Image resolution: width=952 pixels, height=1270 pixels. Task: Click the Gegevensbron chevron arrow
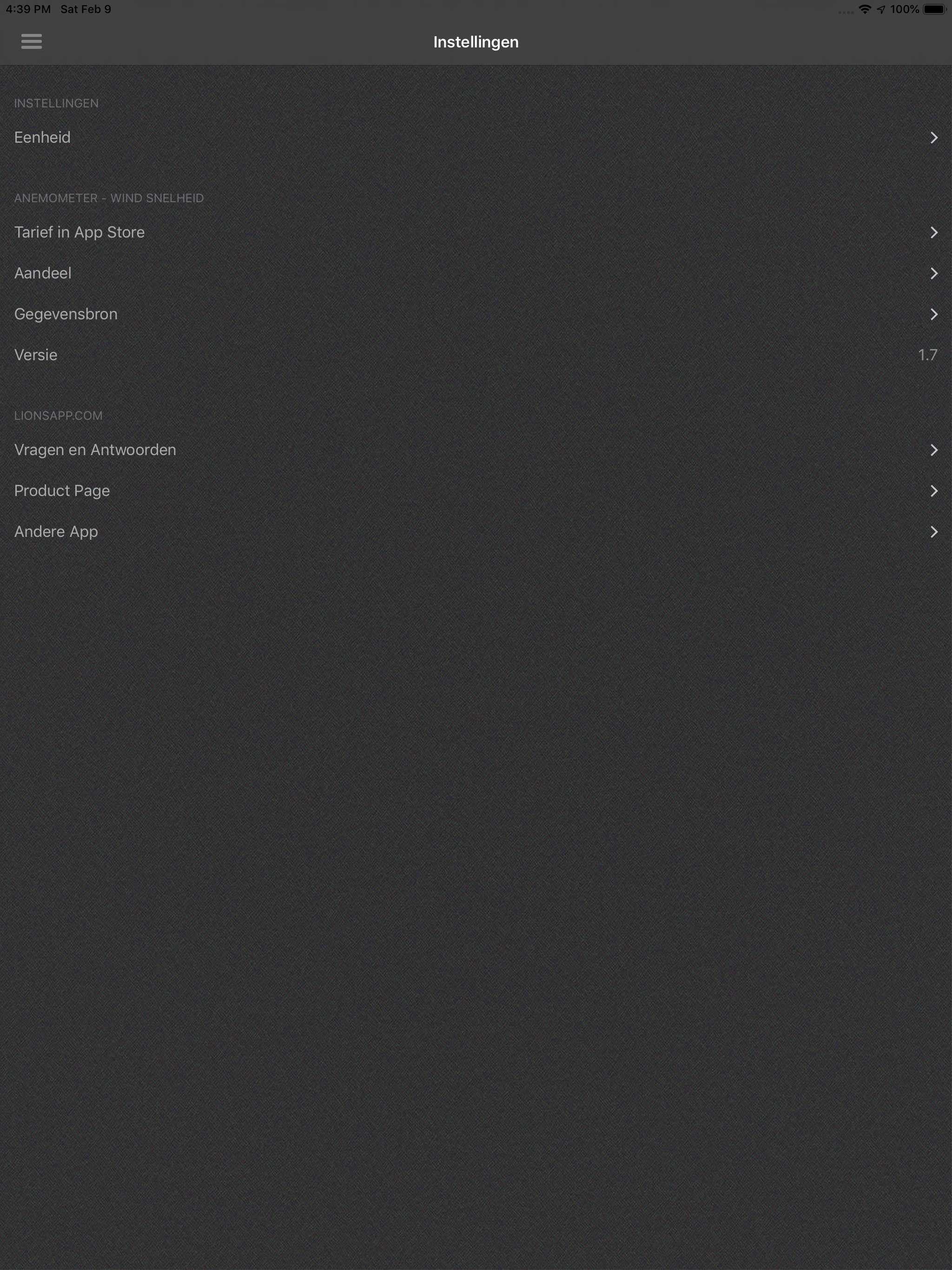pyautogui.click(x=933, y=314)
